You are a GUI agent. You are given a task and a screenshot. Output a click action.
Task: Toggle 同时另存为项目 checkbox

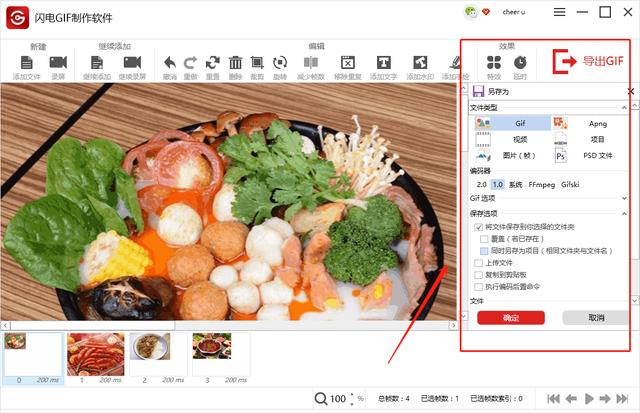tap(484, 251)
